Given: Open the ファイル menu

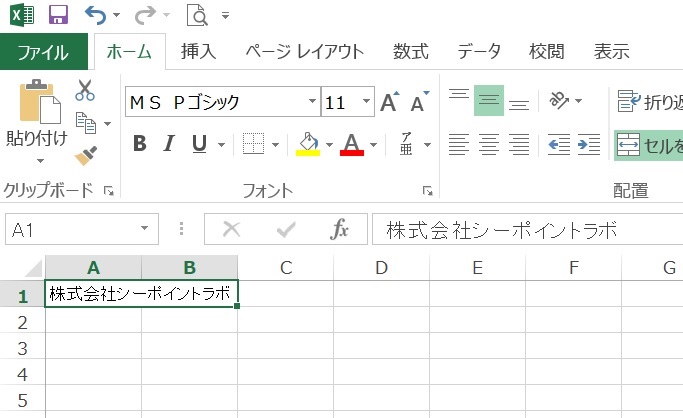Looking at the screenshot, I should coord(43,52).
